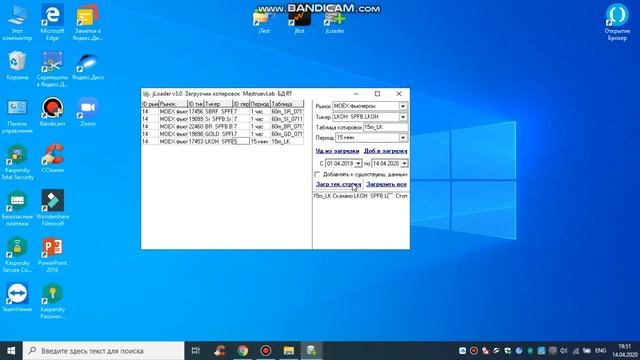Select the row with ticker 17456 SBRF
The image size is (640, 360).
(x=222, y=111)
